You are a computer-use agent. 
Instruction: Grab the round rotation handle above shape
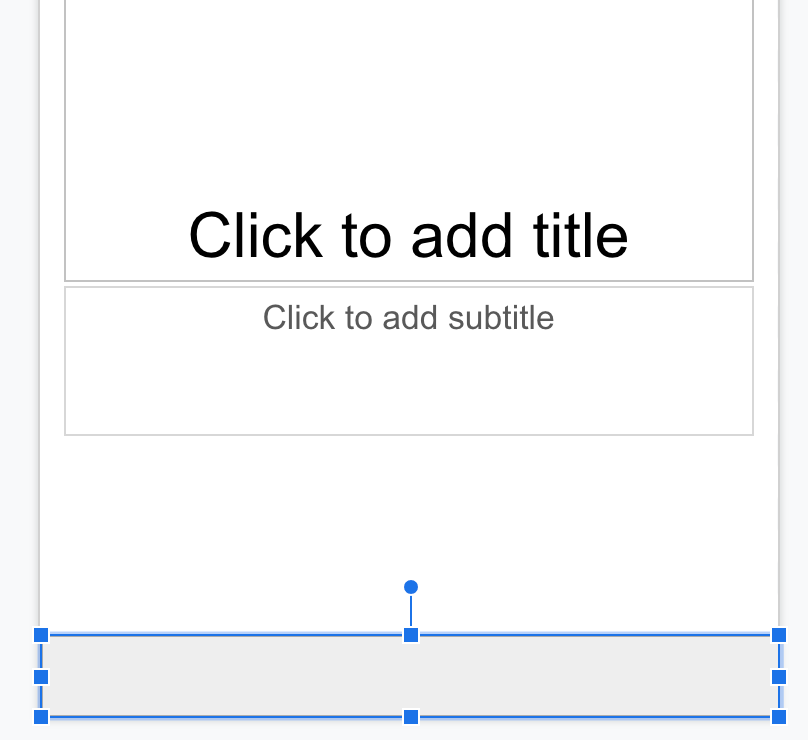pyautogui.click(x=411, y=587)
